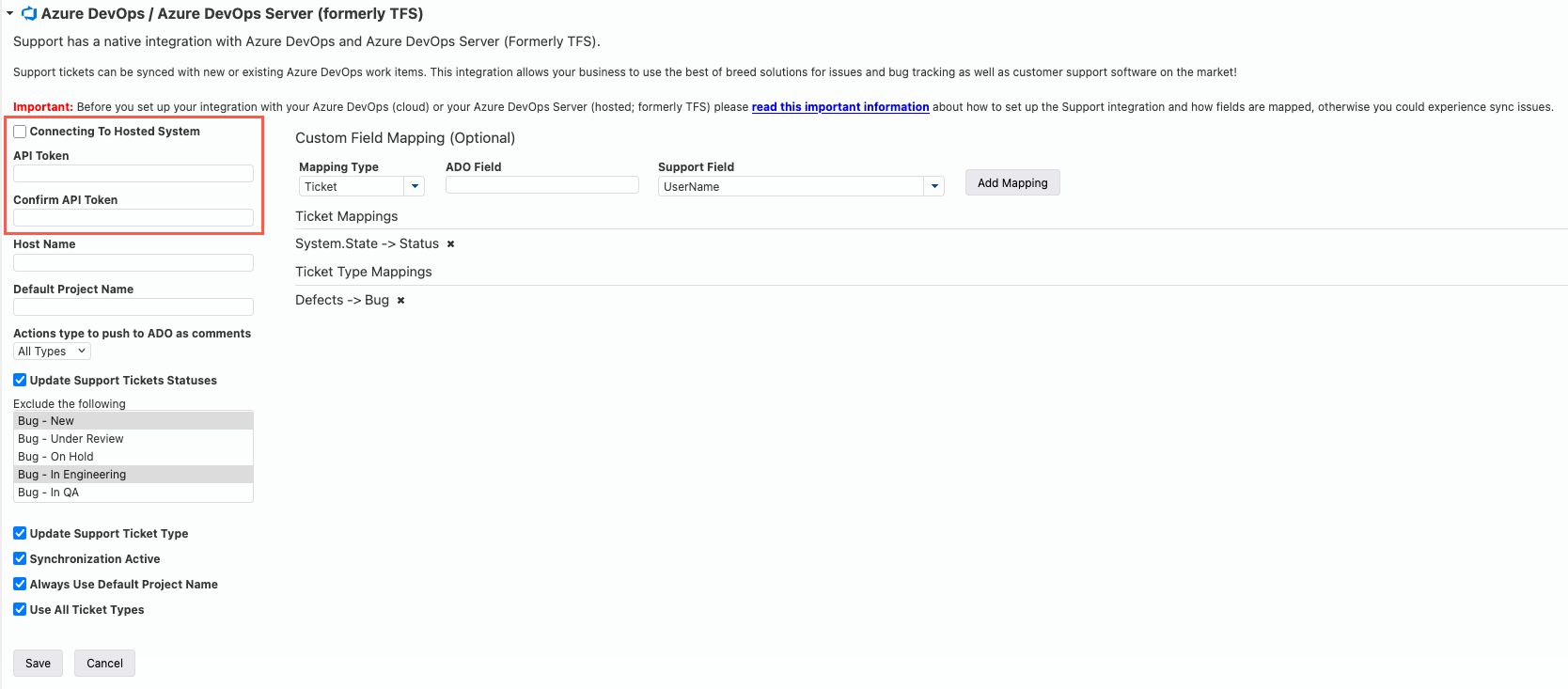Save the integration settings
Screen dimensions: 1568x689
[38, 664]
